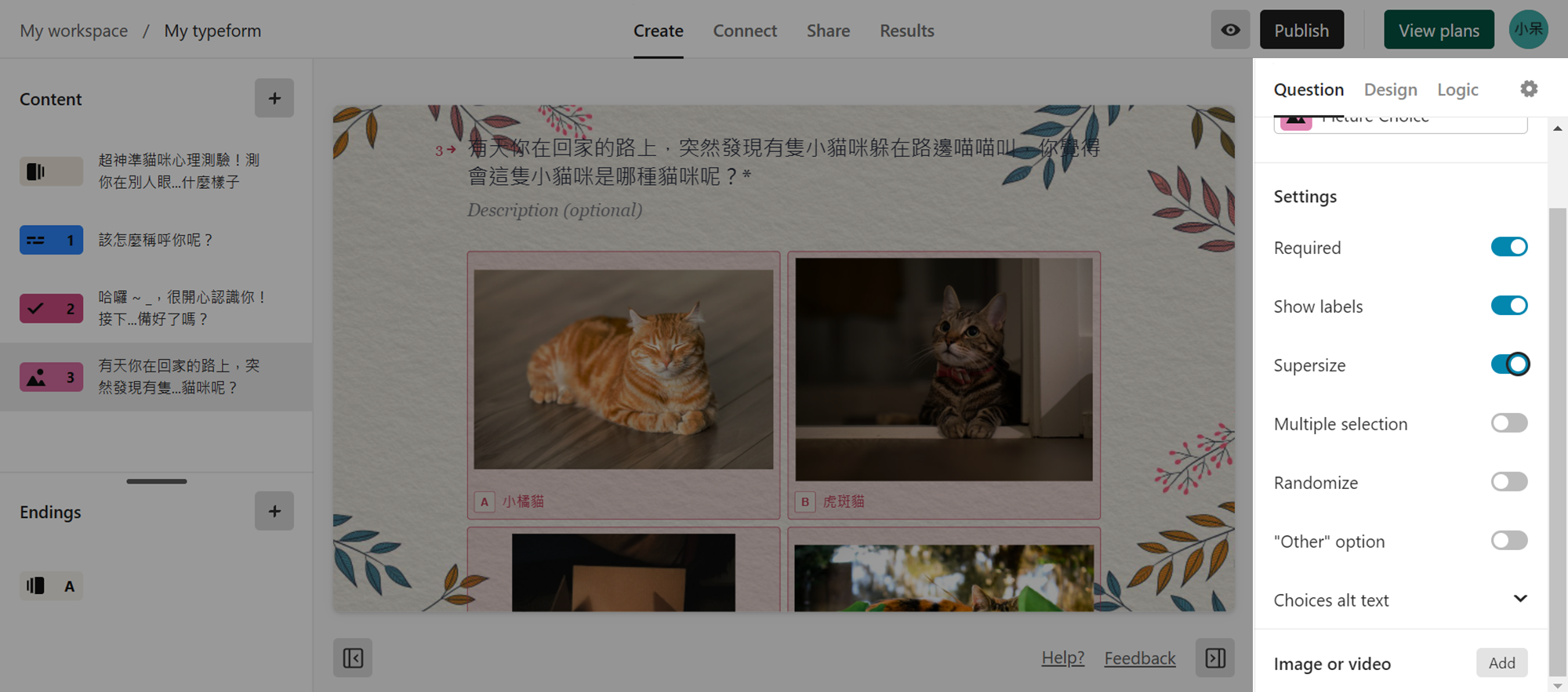Viewport: 1568px width, 692px height.
Task: Open the Picture Choice question type dropdown
Action: [x=1400, y=123]
